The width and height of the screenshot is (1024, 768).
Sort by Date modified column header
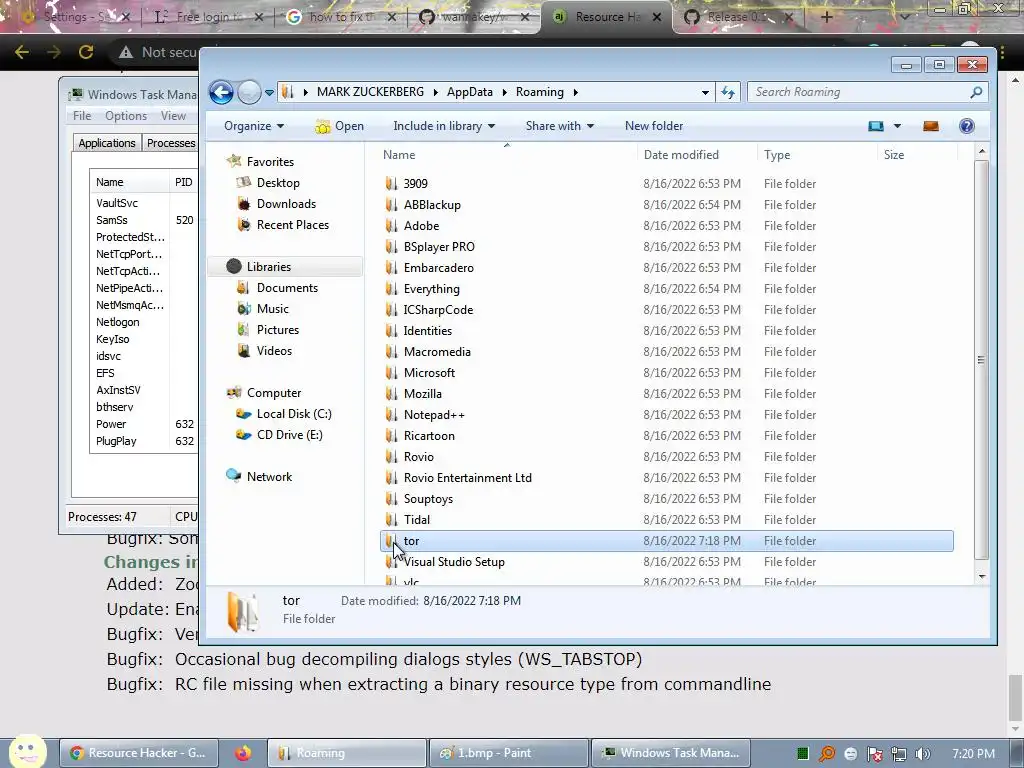[x=681, y=155]
